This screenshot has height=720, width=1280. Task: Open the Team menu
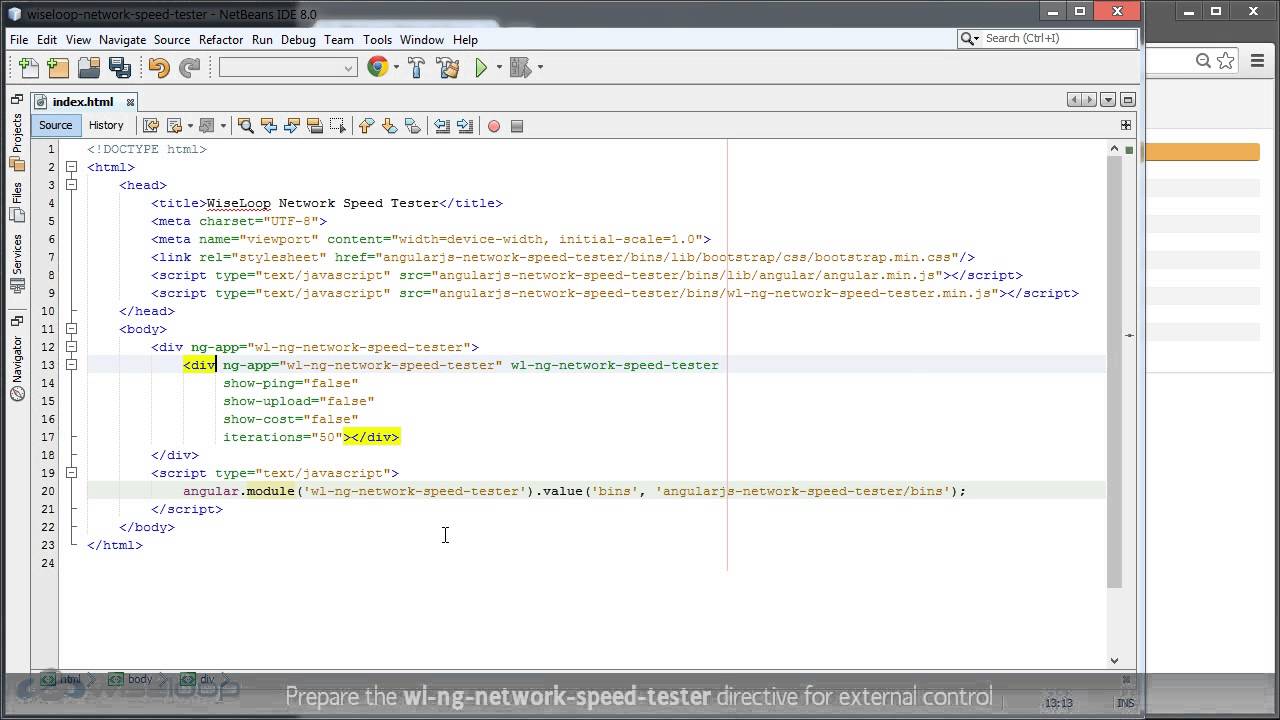pyautogui.click(x=339, y=39)
